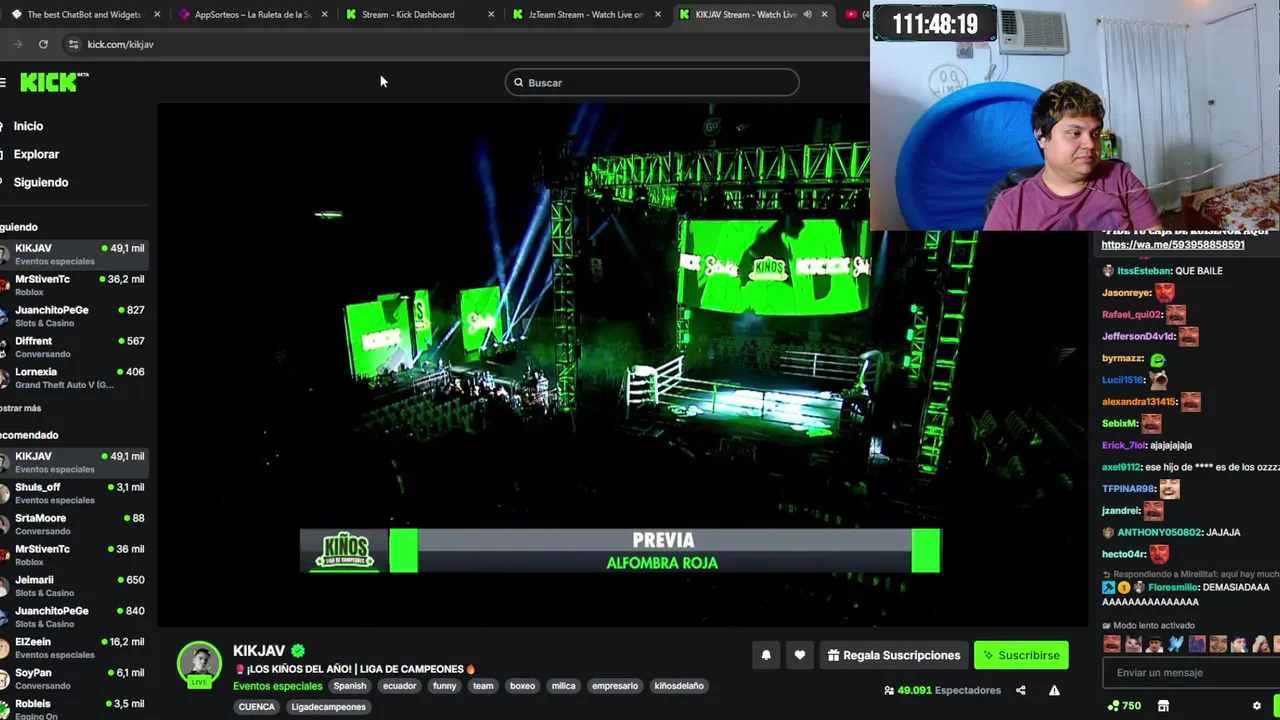Viewport: 1280px width, 720px height.
Task: Open Jeimarii recommended channel
Action: click(76, 586)
